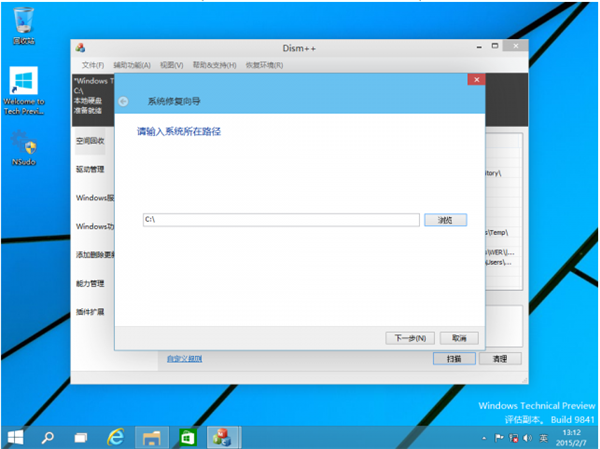
Task: Switch input language 英 indicator
Action: 543,438
